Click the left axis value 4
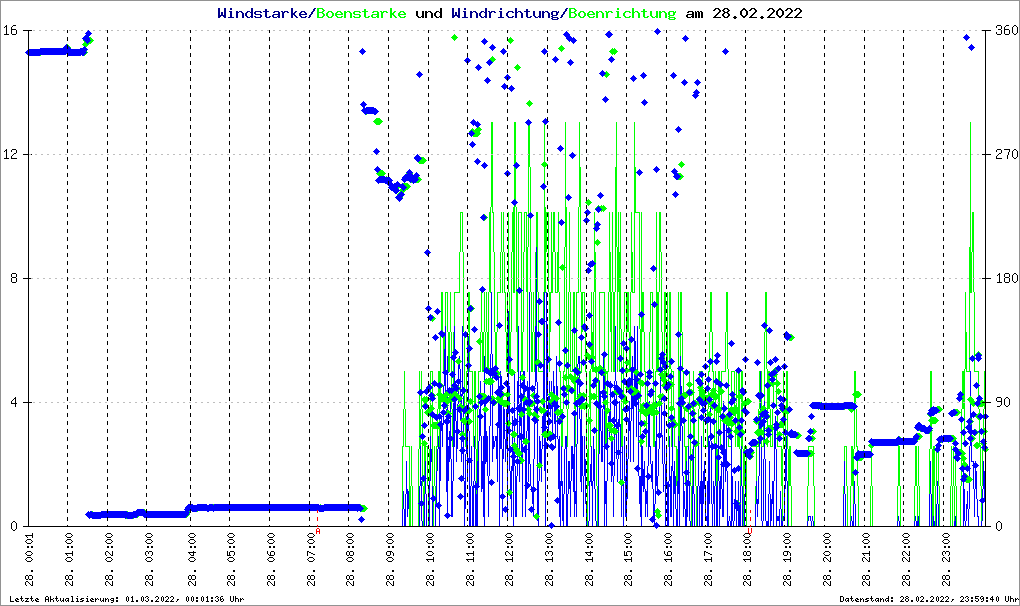 click(x=13, y=402)
